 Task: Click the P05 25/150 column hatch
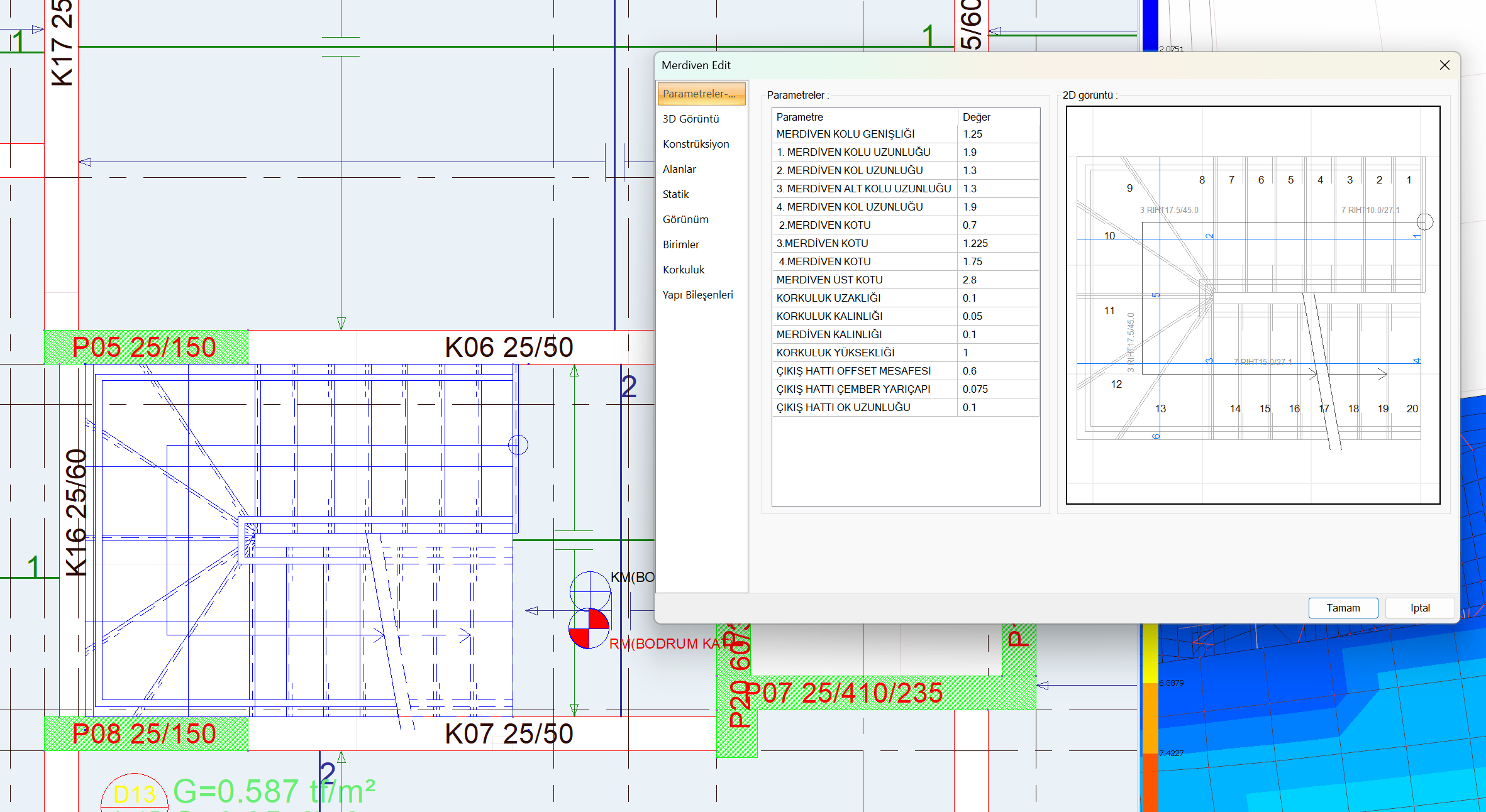145,347
